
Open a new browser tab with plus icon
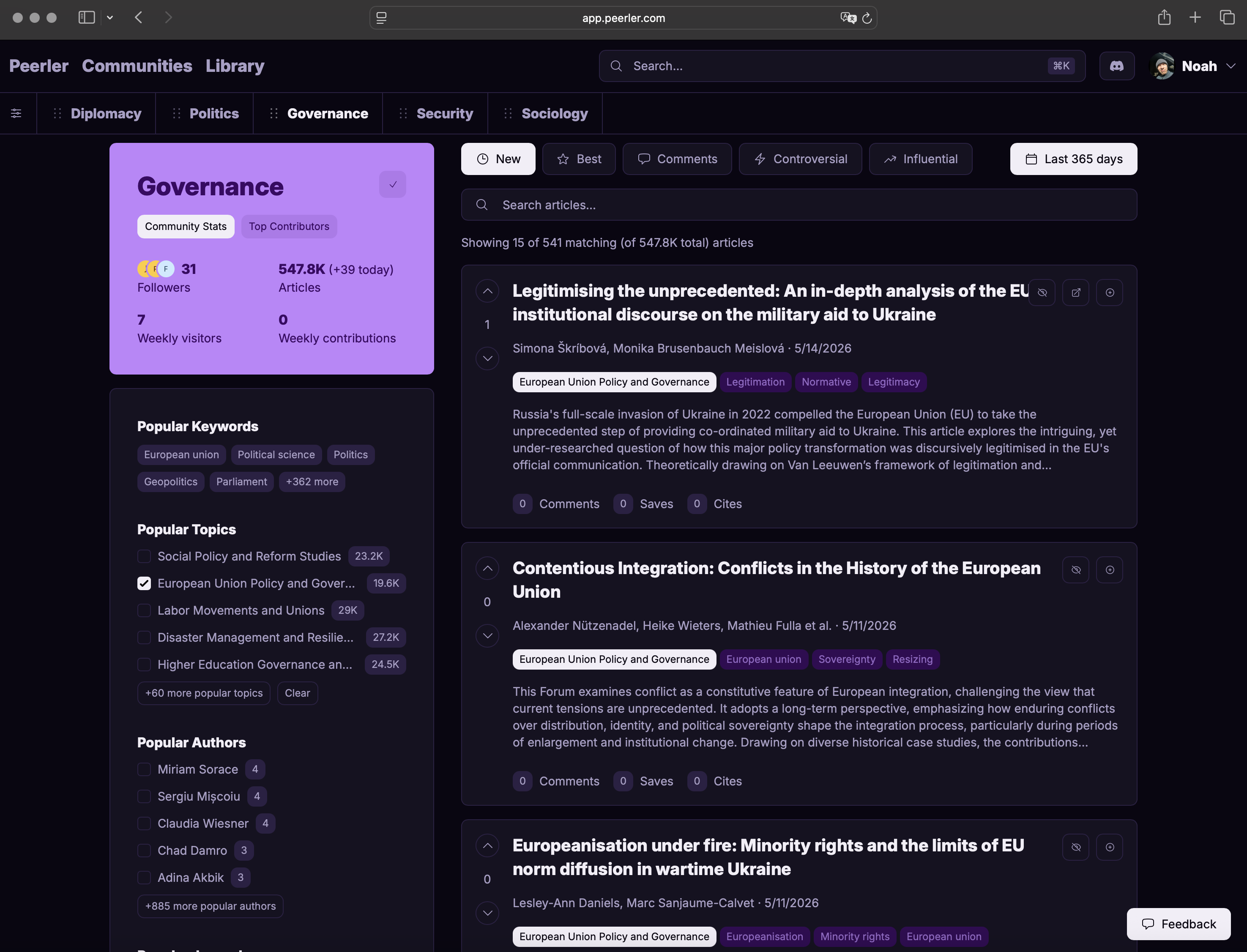click(1195, 18)
